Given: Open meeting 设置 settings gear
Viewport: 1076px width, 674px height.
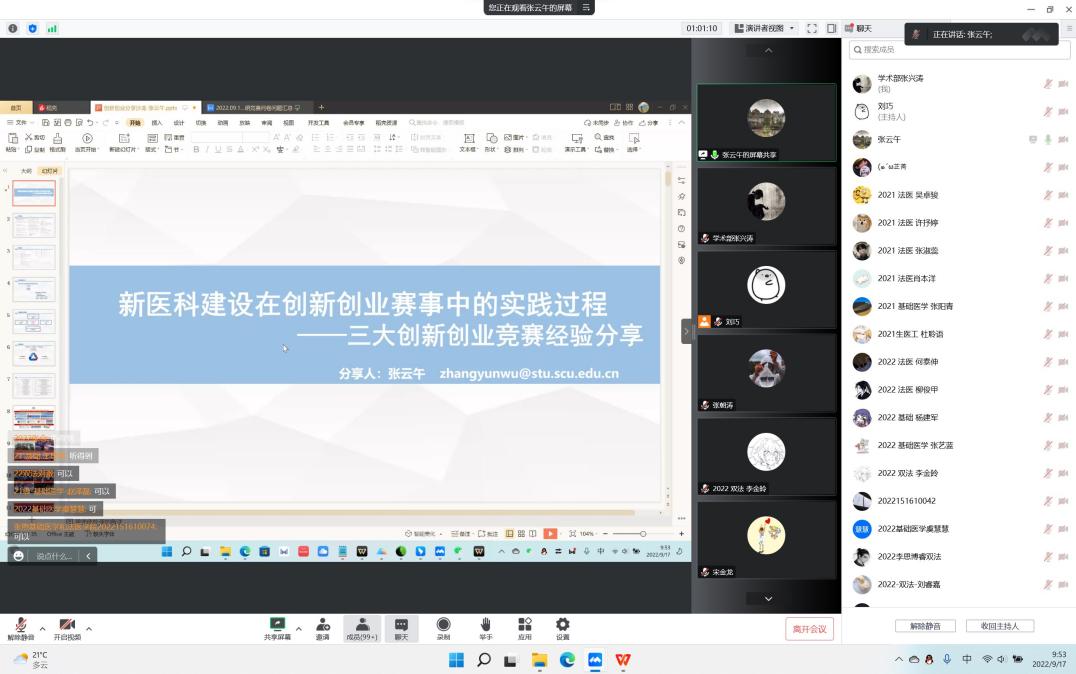Looking at the screenshot, I should point(562,625).
